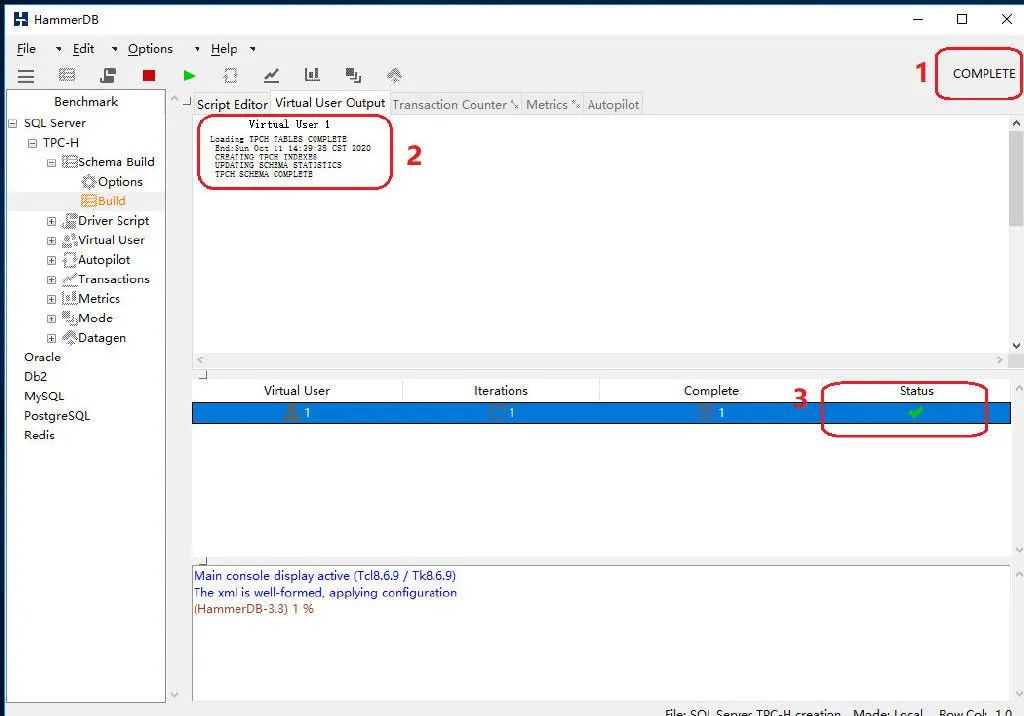Switch to the Autopilot tab
Image resolution: width=1024 pixels, height=716 pixels.
pyautogui.click(x=613, y=105)
